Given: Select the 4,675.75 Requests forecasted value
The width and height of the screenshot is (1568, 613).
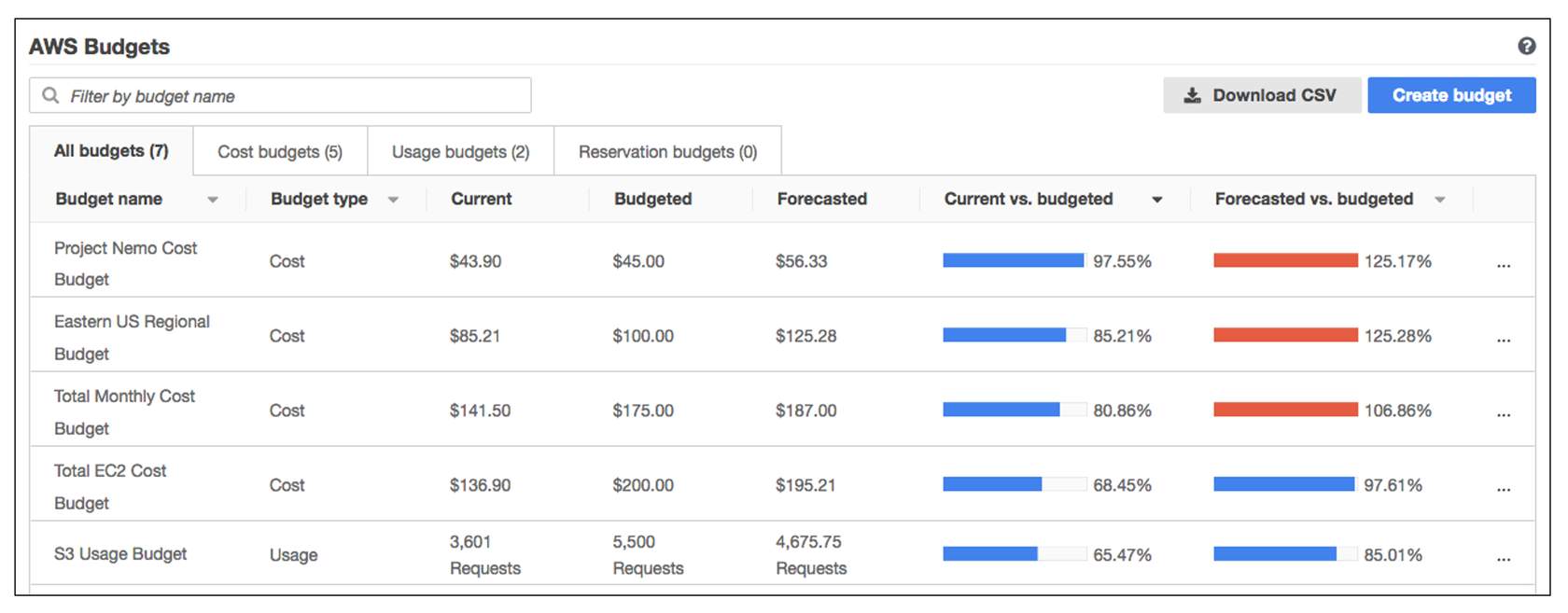Looking at the screenshot, I should pyautogui.click(x=811, y=555).
